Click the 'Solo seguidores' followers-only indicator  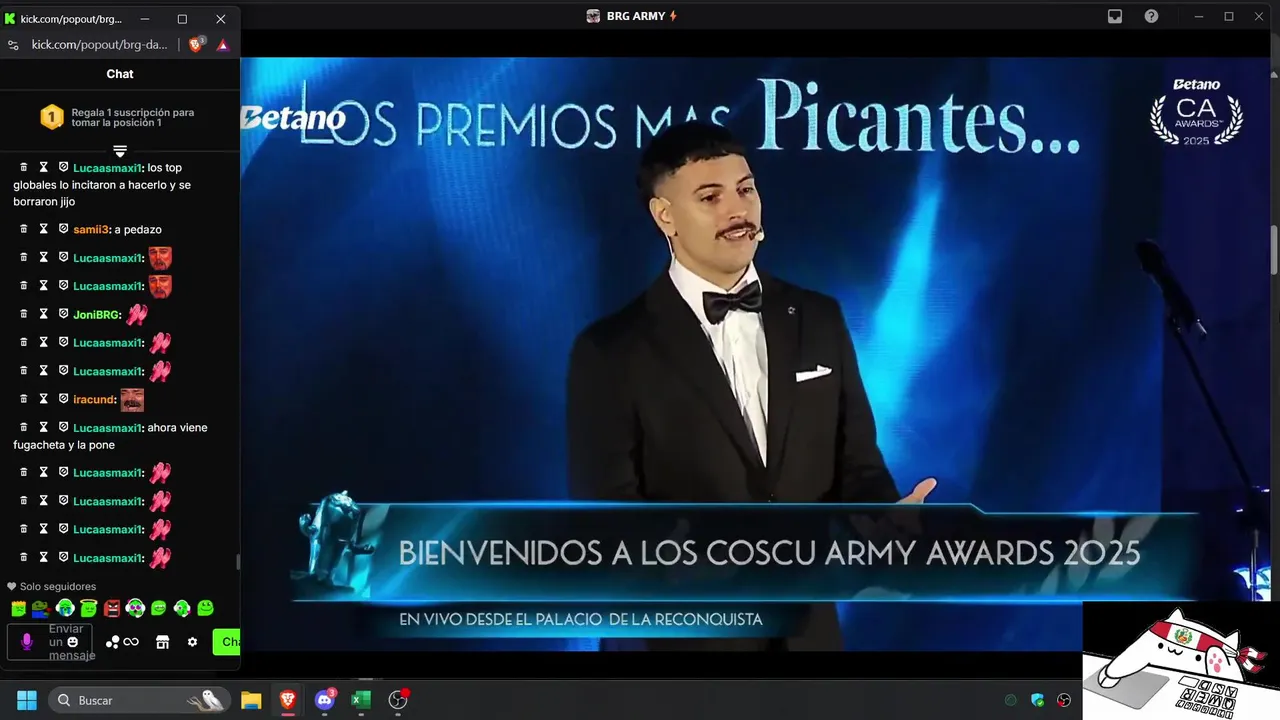coord(52,587)
